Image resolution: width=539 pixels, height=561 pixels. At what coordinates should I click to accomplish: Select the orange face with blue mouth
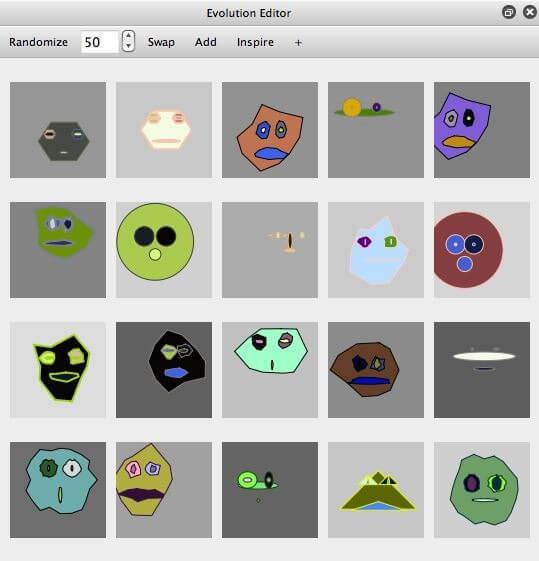[270, 130]
